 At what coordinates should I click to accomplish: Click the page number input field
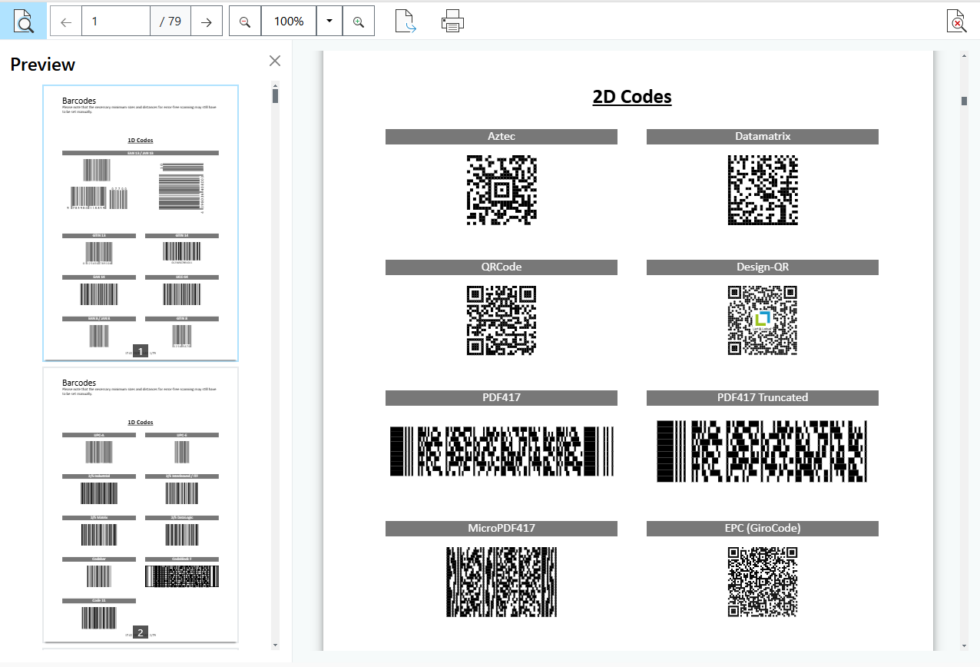click(x=116, y=21)
